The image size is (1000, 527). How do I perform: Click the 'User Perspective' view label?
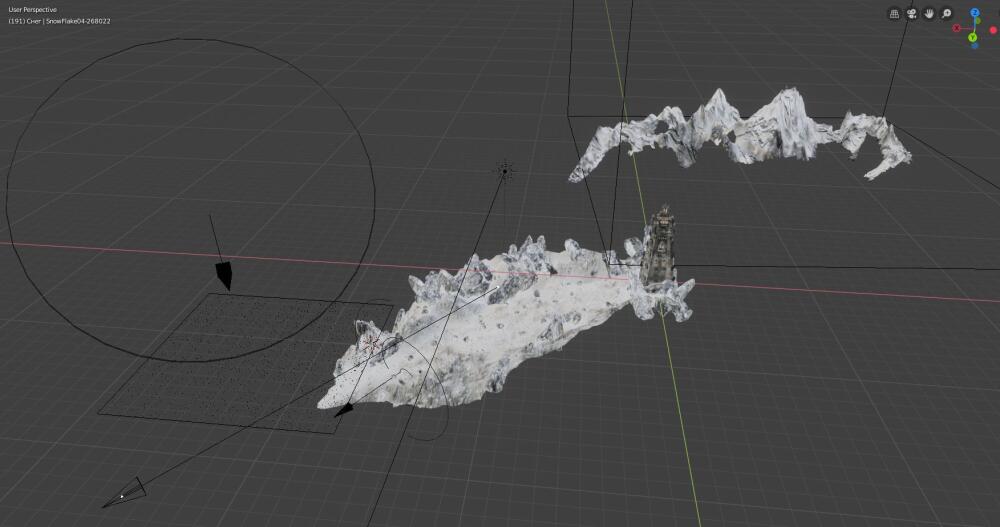coord(33,10)
